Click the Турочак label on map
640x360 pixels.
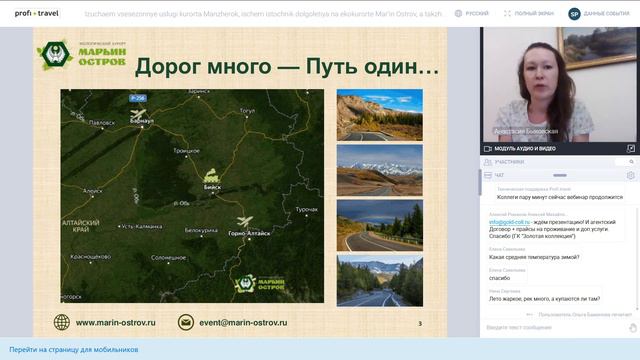tap(307, 209)
